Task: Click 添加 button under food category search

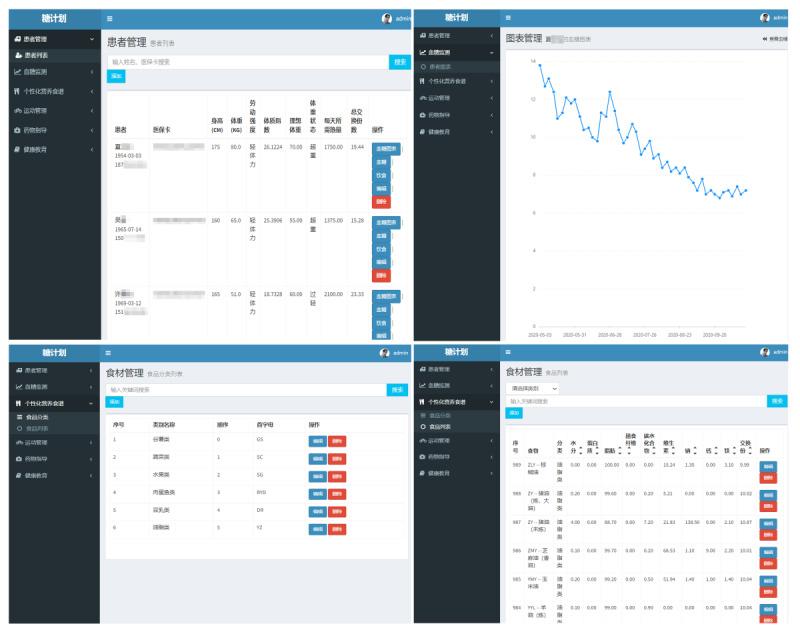Action: (115, 401)
